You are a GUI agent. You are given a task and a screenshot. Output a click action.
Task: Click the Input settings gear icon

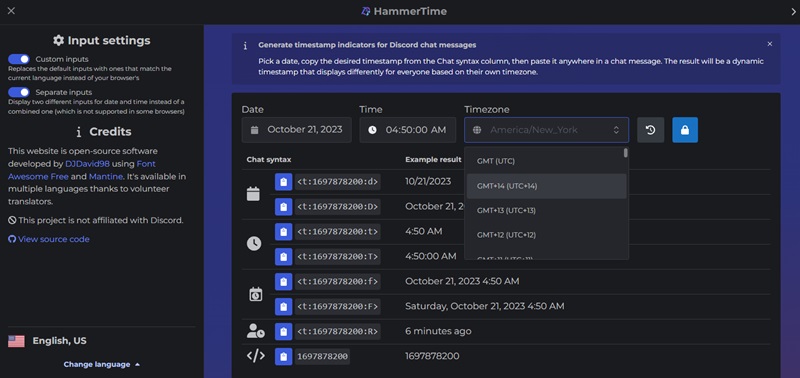(59, 40)
